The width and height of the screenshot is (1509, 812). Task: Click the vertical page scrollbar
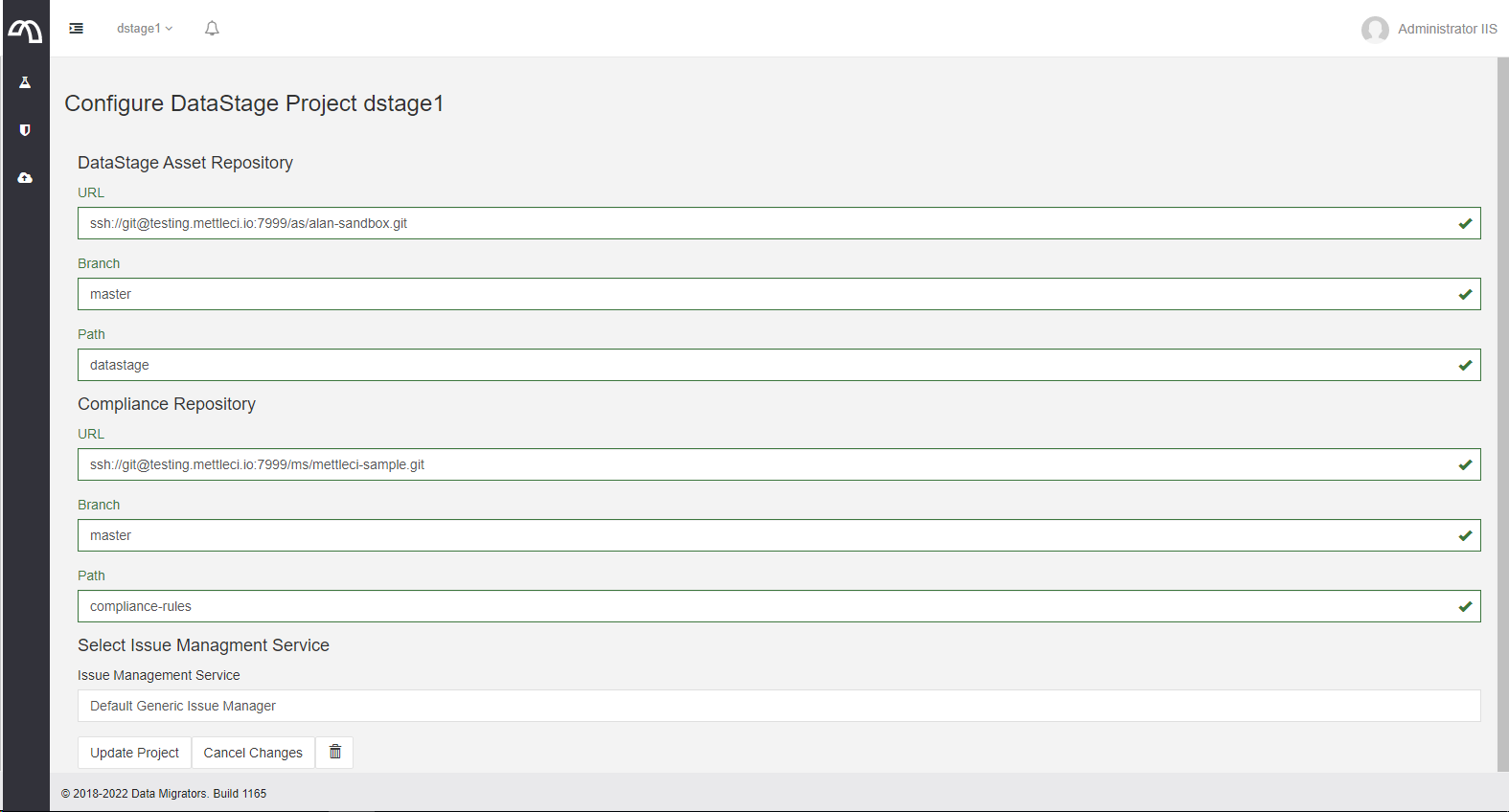(x=1502, y=412)
